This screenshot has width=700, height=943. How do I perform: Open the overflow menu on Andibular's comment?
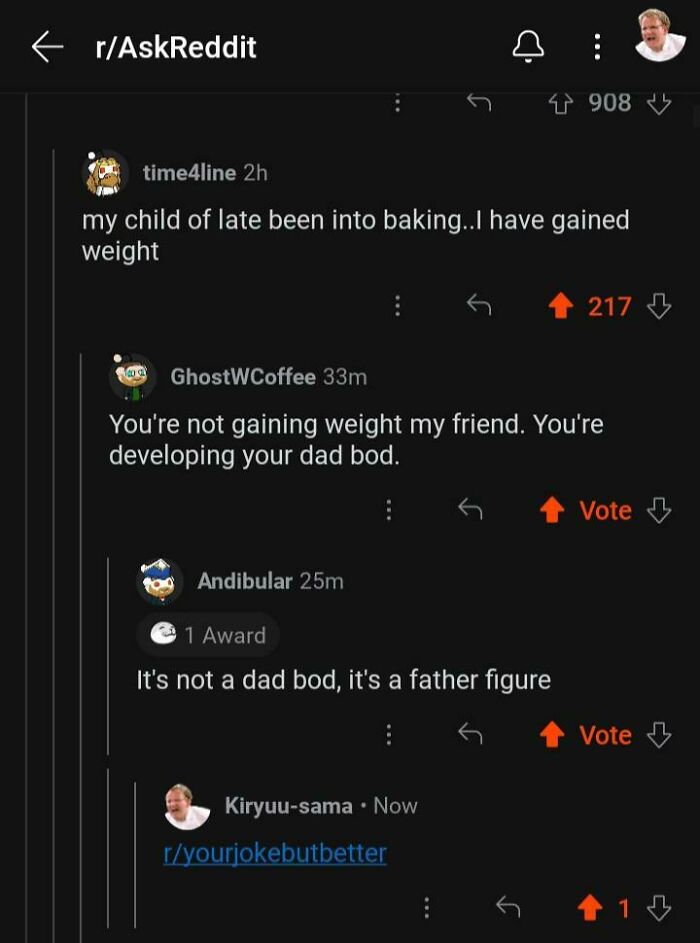391,735
